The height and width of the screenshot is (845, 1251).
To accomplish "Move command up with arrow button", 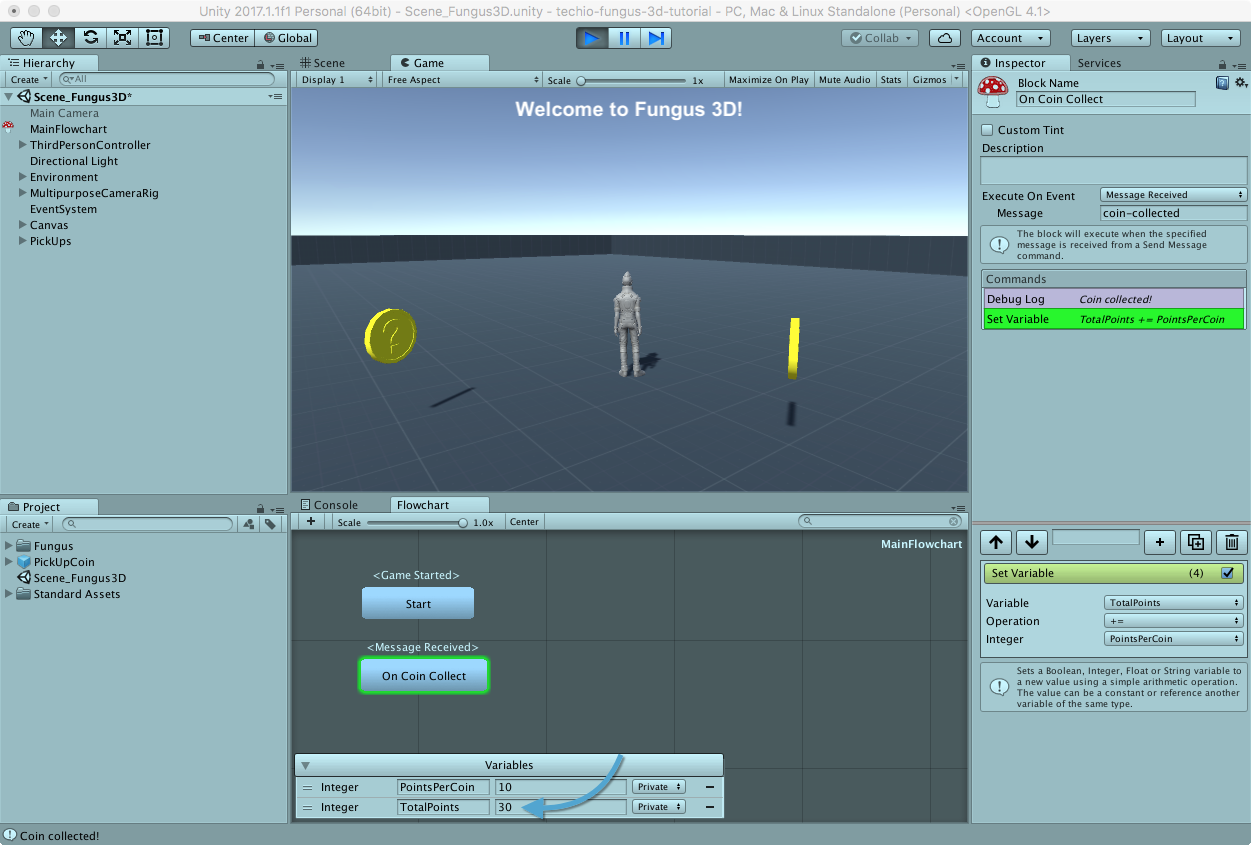I will pyautogui.click(x=996, y=542).
